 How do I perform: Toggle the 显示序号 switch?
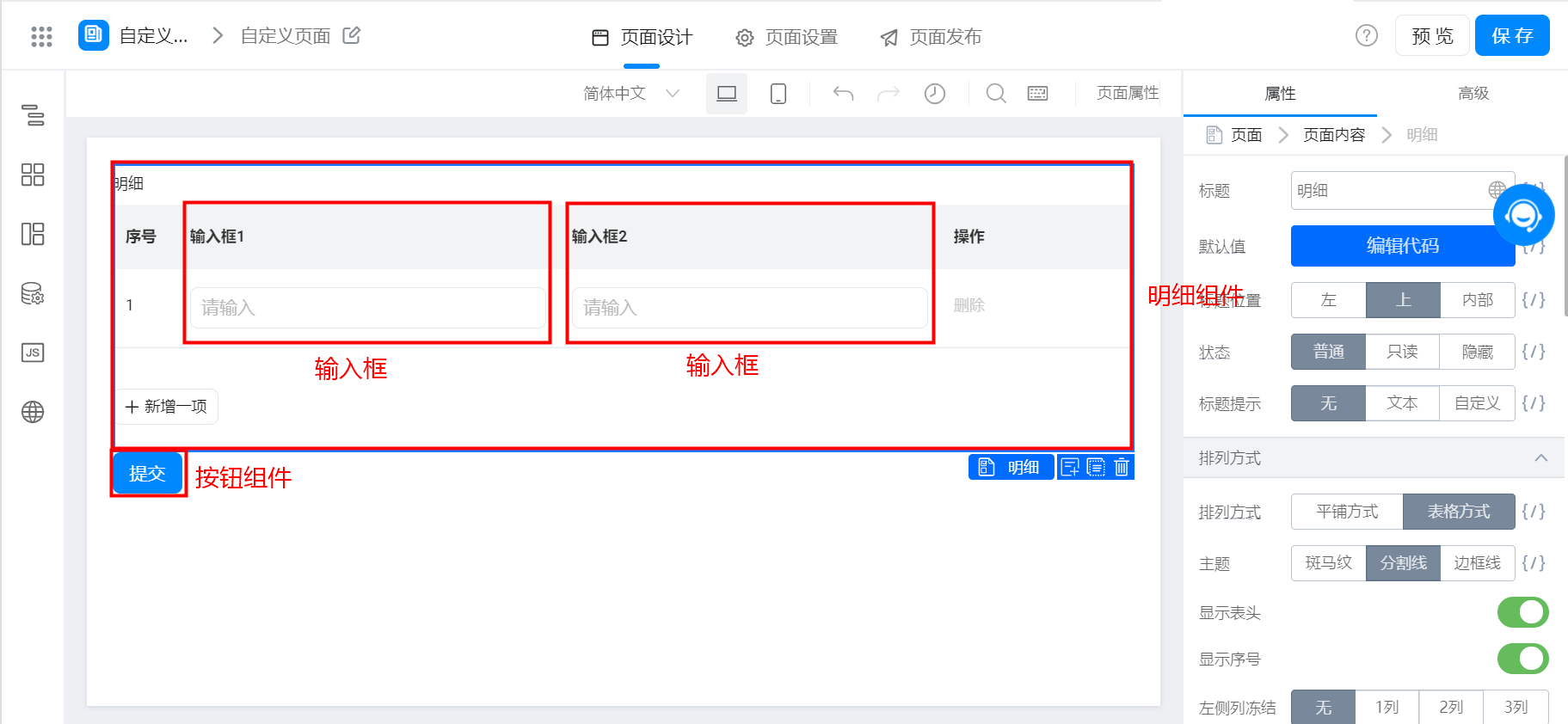[1522, 659]
